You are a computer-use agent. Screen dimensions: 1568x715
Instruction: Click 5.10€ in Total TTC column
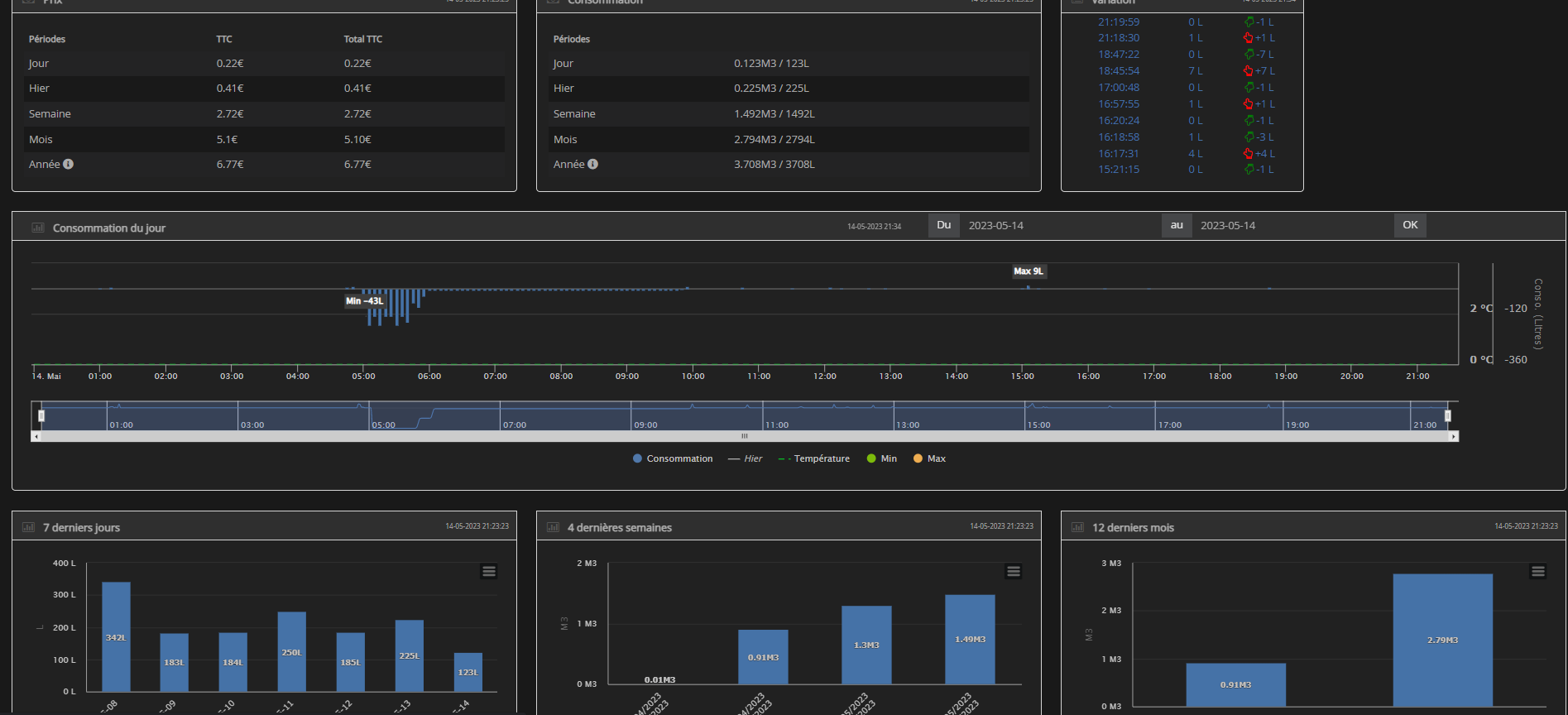[357, 140]
